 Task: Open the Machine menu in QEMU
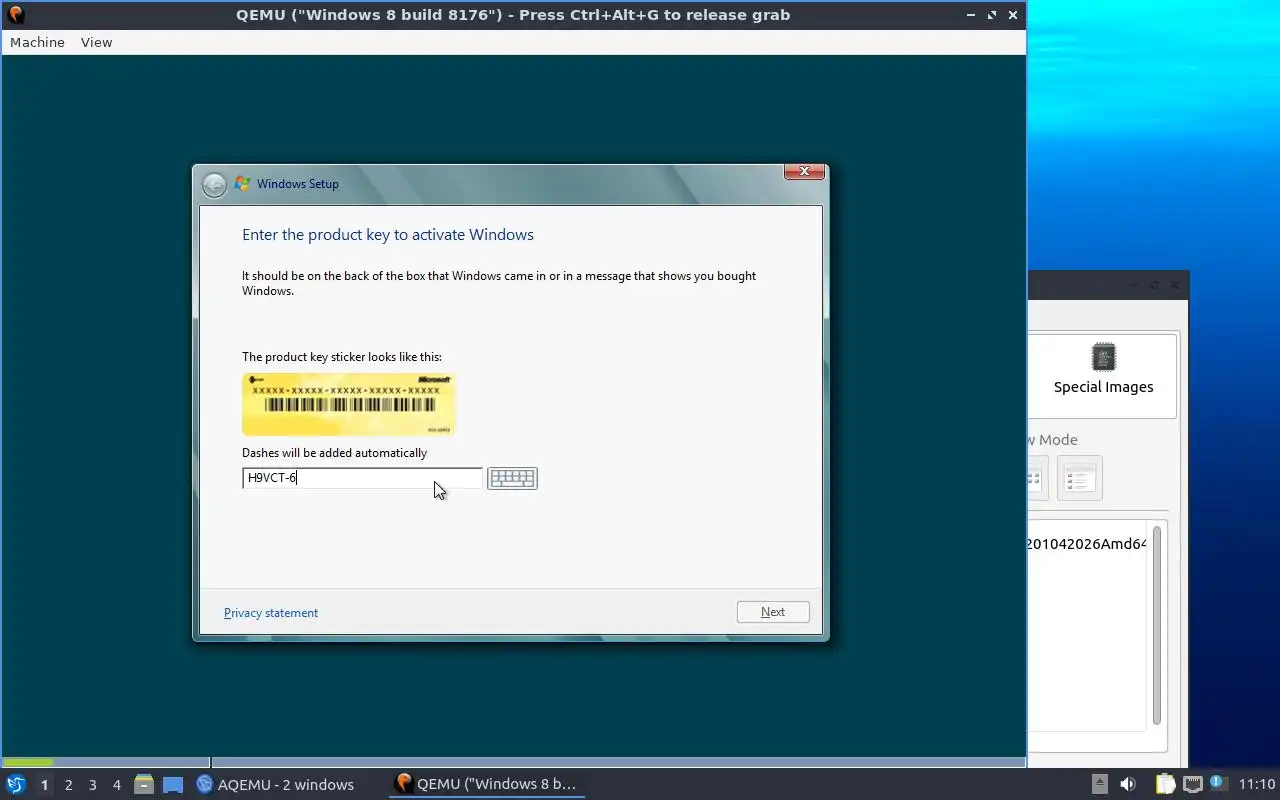[x=37, y=42]
